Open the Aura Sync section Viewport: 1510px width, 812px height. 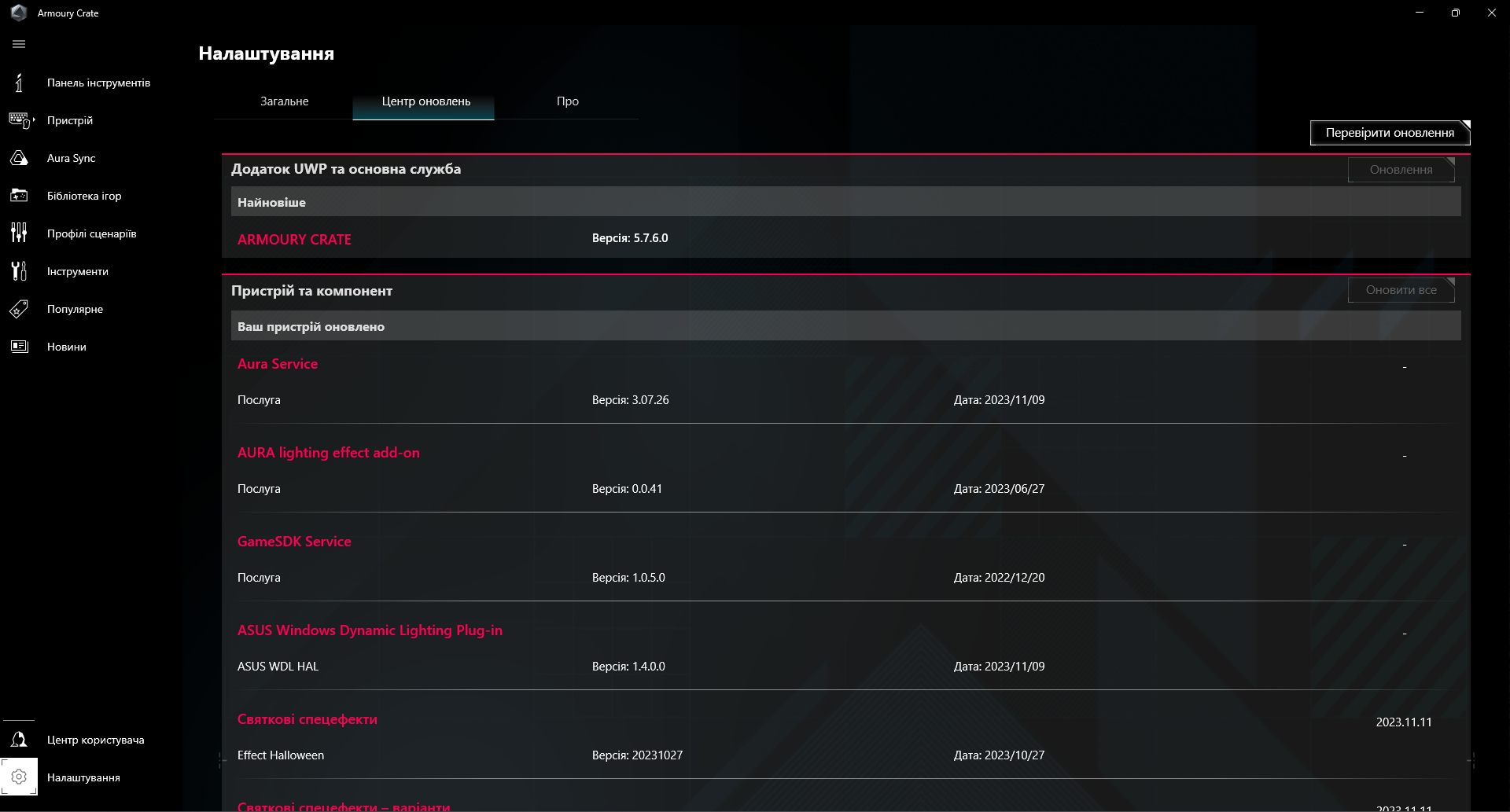19,158
